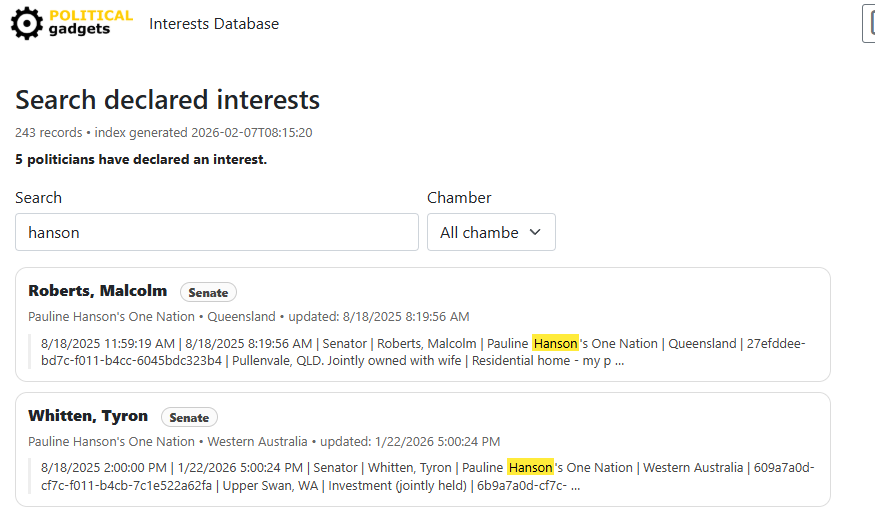Click the Political Gadgets gear logo

[26, 23]
